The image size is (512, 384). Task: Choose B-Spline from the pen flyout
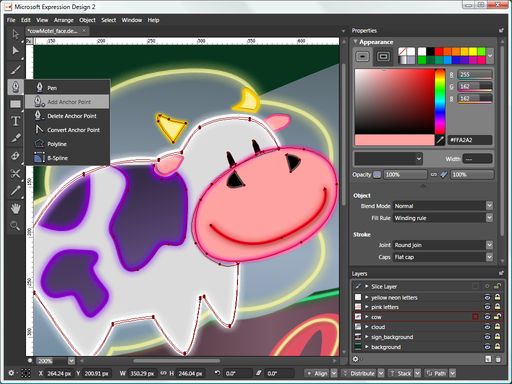[x=67, y=158]
